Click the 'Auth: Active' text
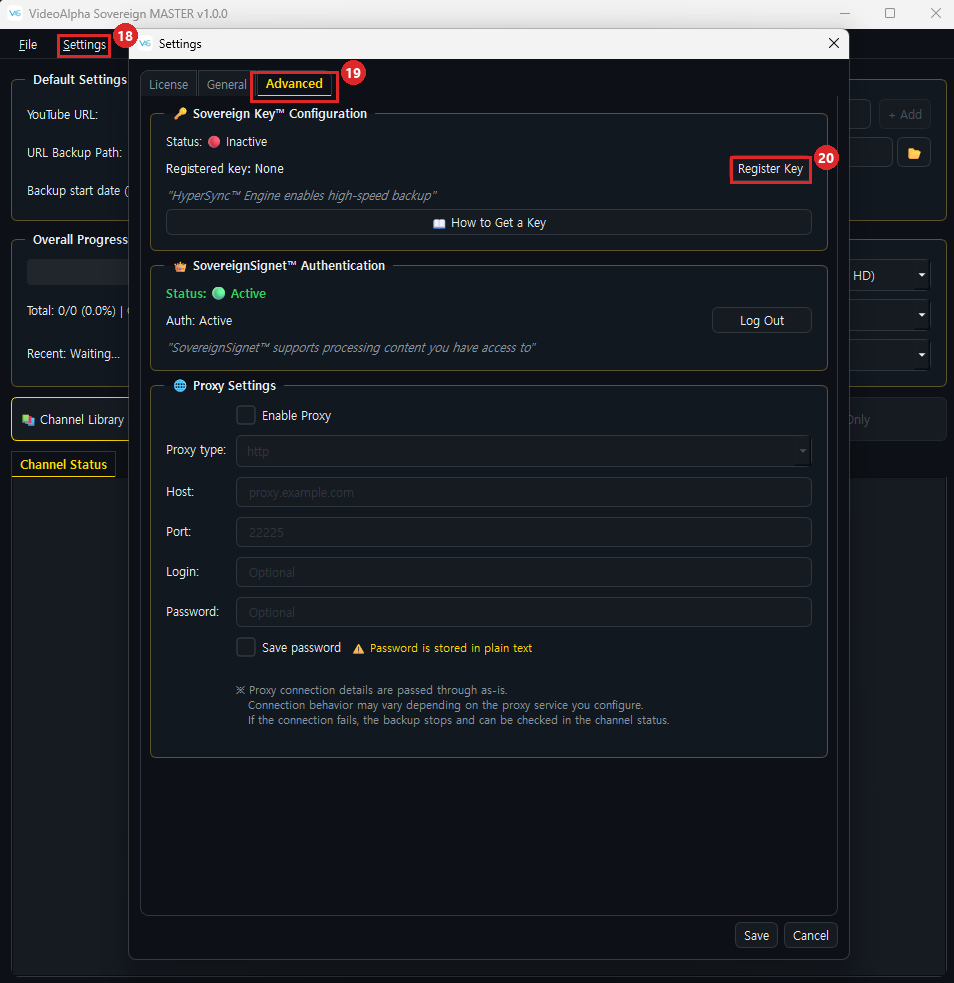Image resolution: width=954 pixels, height=983 pixels. pyautogui.click(x=199, y=320)
